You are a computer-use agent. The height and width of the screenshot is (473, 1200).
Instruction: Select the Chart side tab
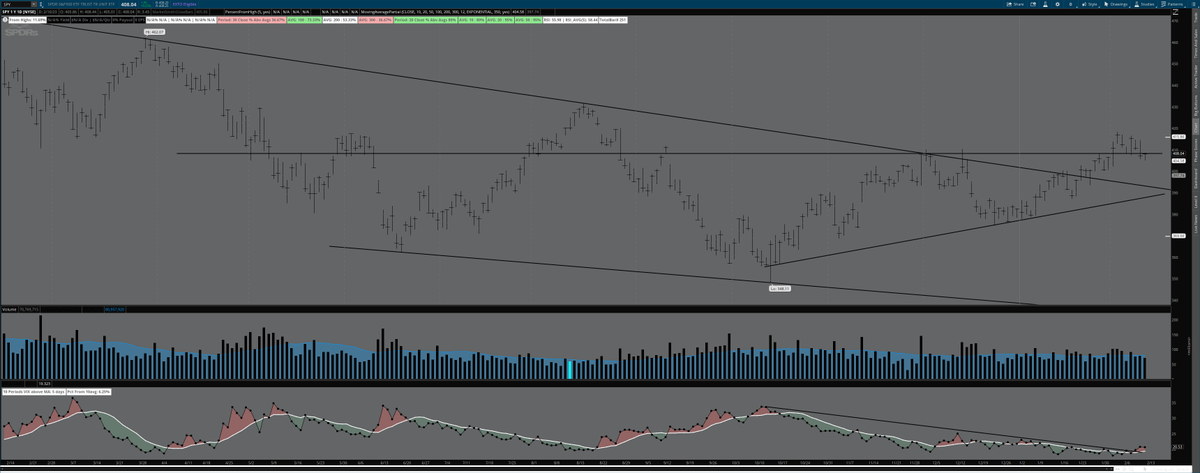pos(1195,126)
